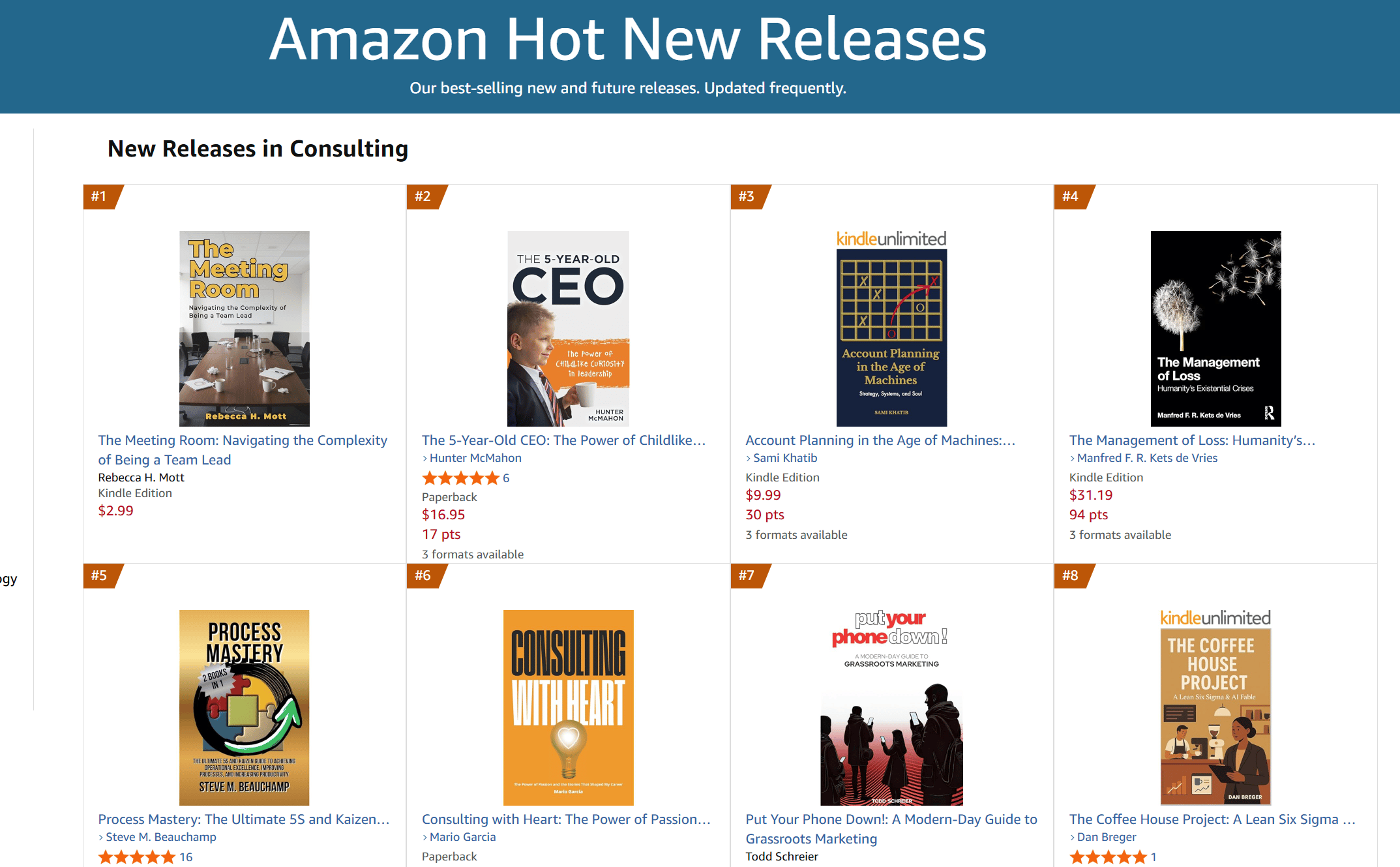This screenshot has height=867, width=1400.
Task: Open author link Hunter McMahon
Action: coord(475,458)
